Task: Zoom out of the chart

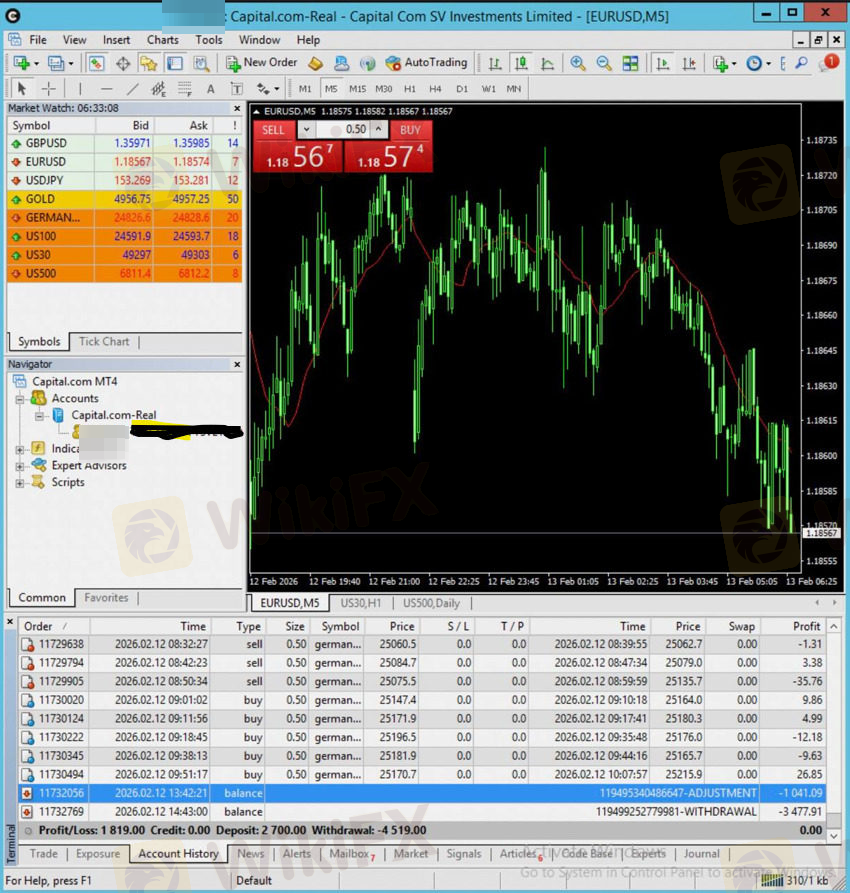Action: [604, 63]
